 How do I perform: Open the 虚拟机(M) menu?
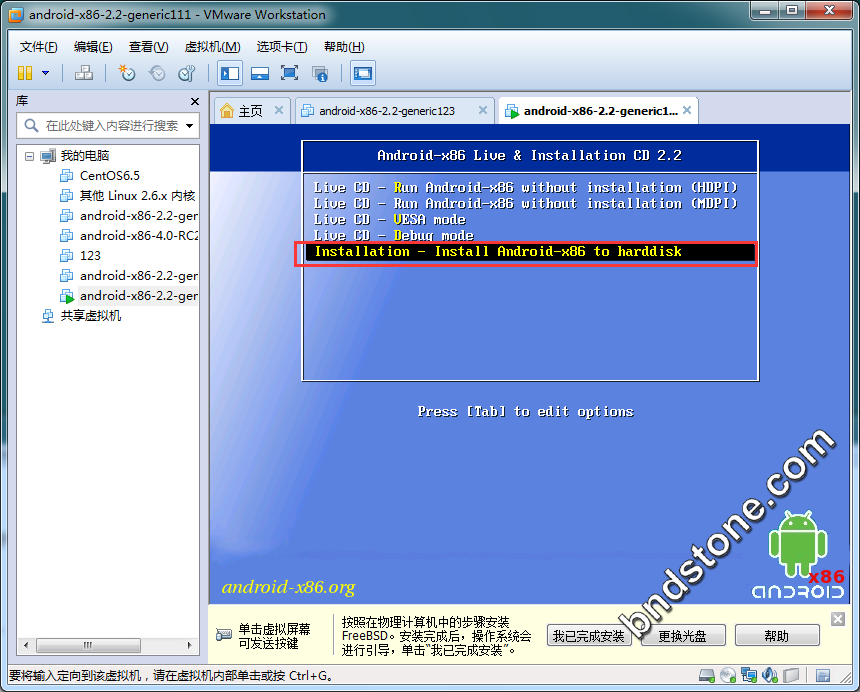(212, 47)
